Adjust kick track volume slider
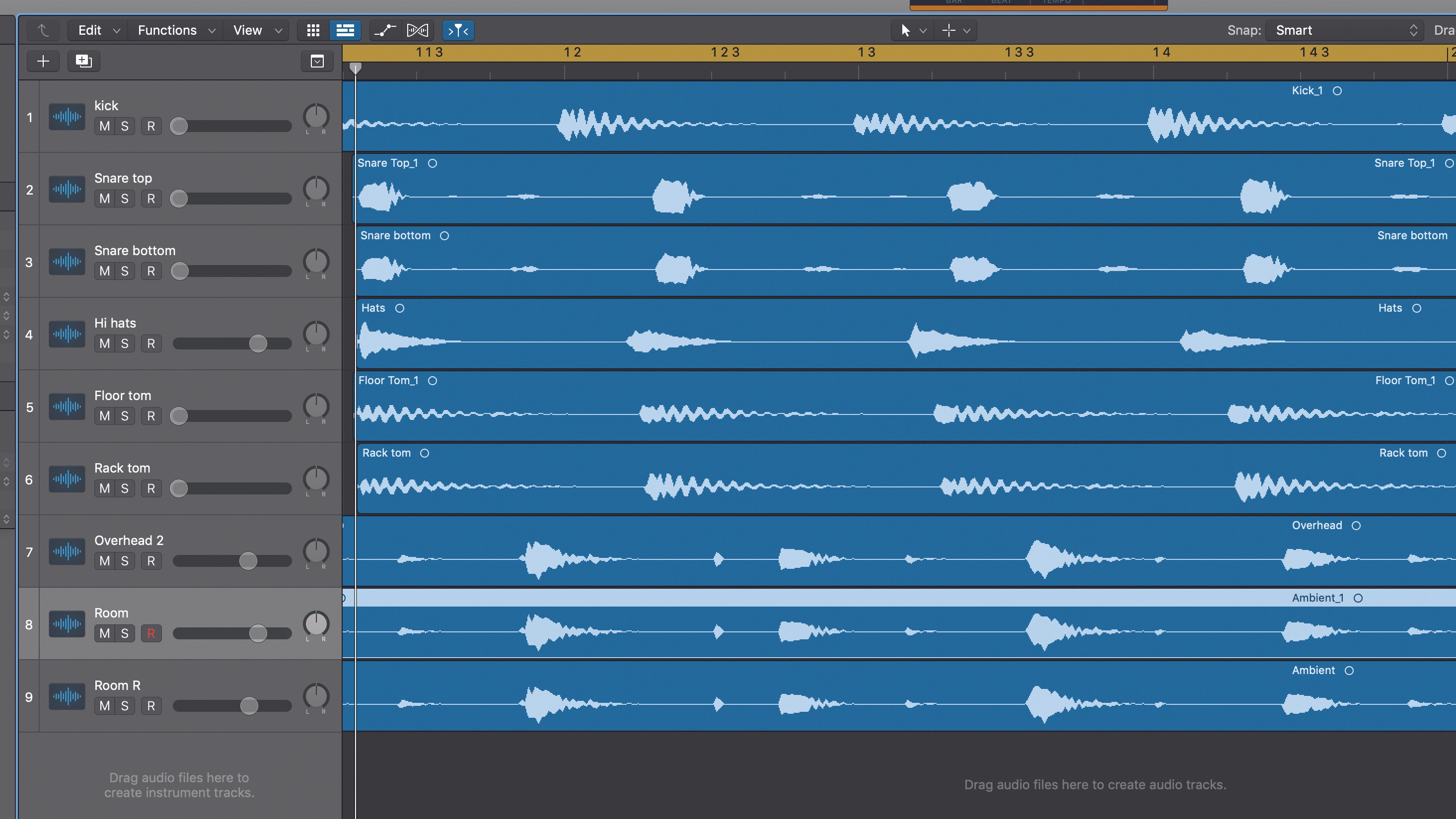The height and width of the screenshot is (819, 1456). click(x=179, y=126)
